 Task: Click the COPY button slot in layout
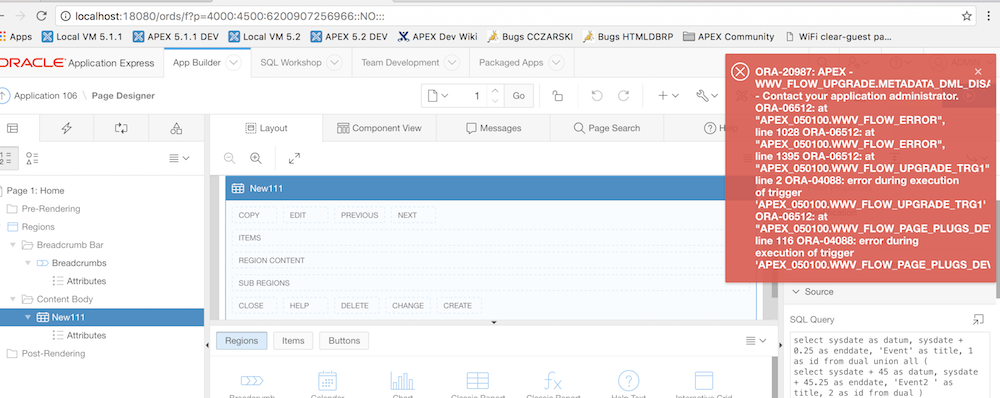pyautogui.click(x=254, y=215)
